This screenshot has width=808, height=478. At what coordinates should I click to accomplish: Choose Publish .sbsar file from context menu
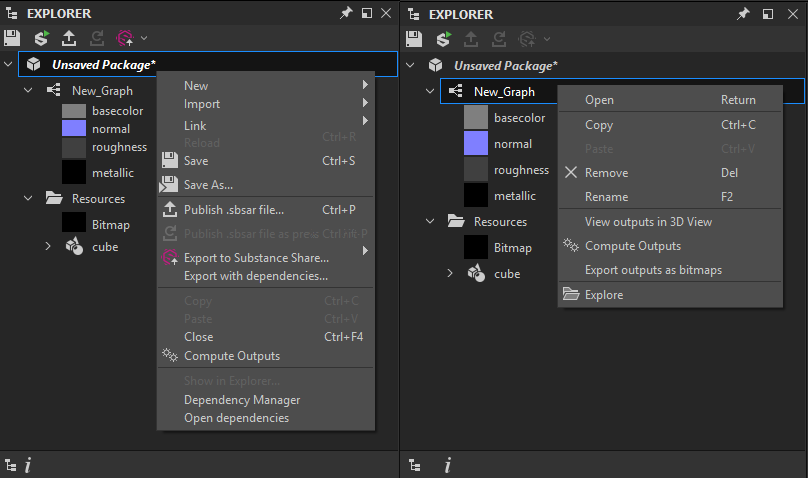234,210
